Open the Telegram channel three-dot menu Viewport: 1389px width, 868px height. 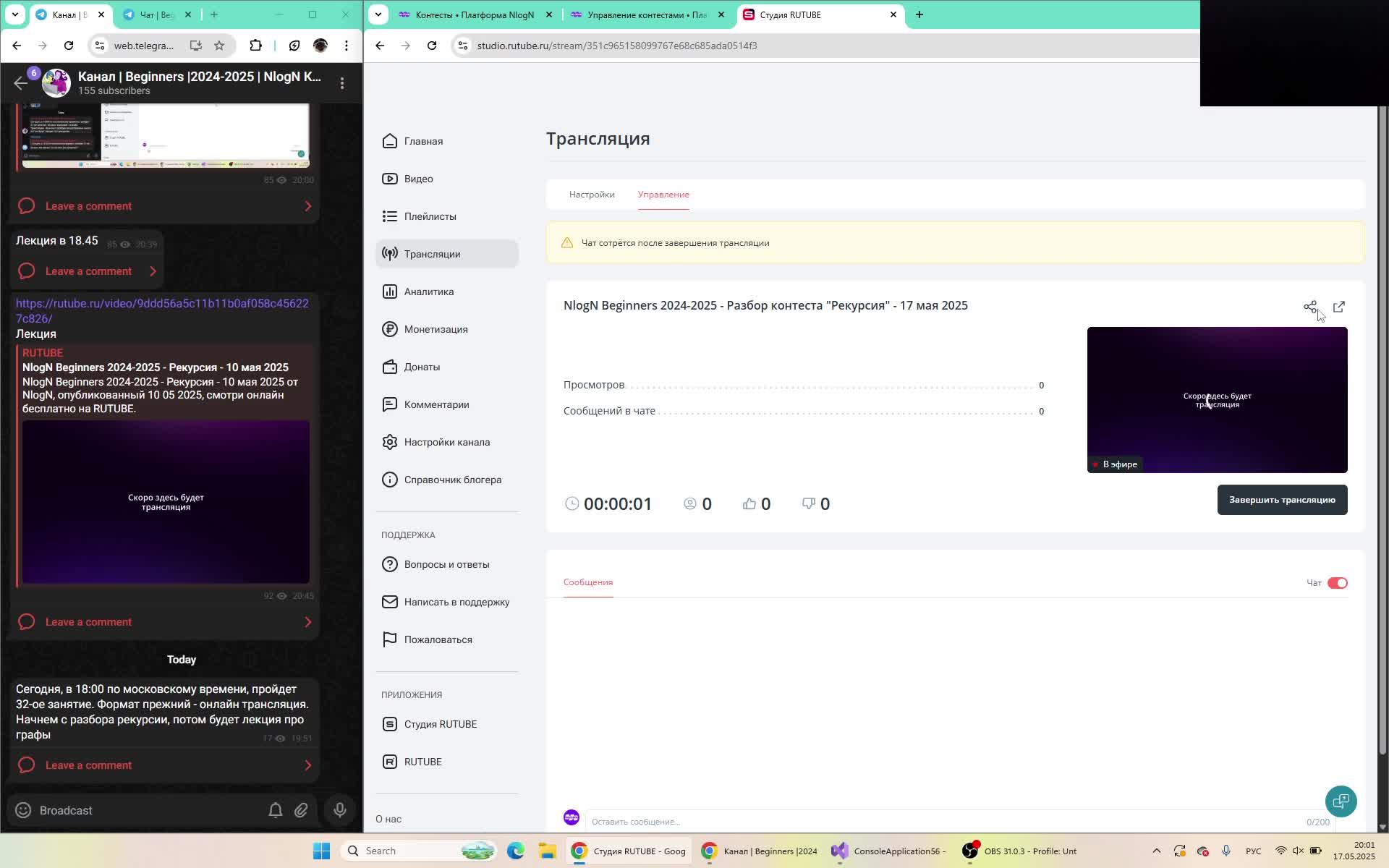tap(342, 83)
